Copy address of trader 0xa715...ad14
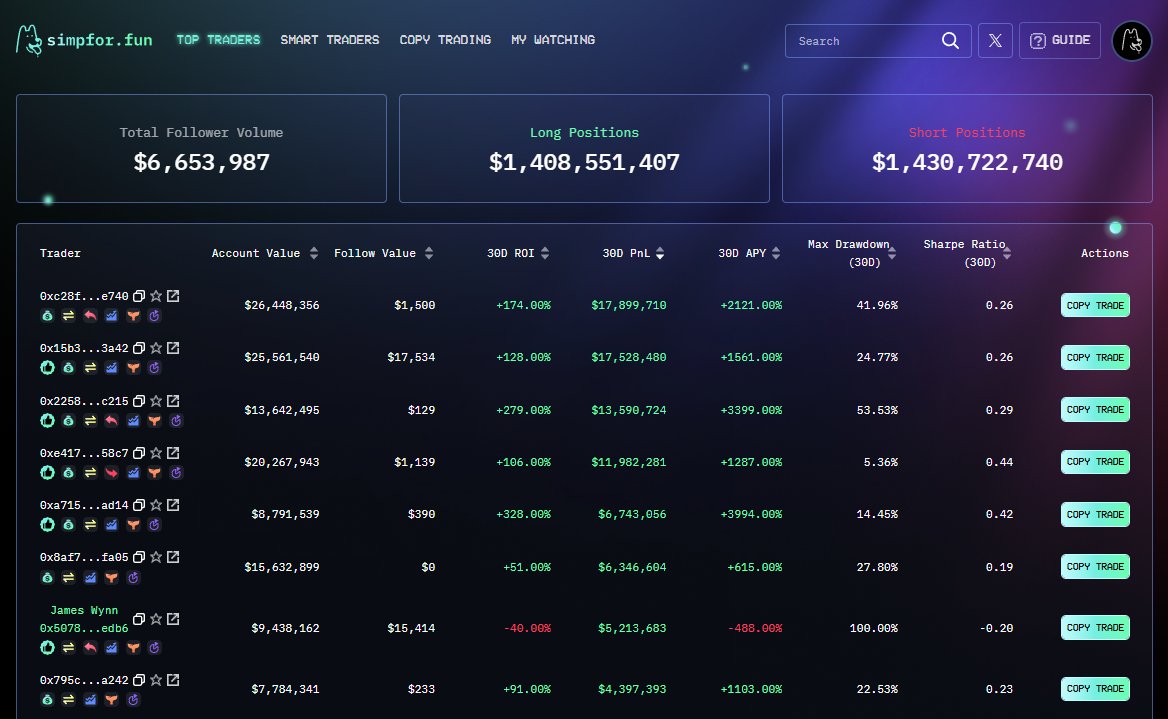The image size is (1168, 719). coord(139,505)
